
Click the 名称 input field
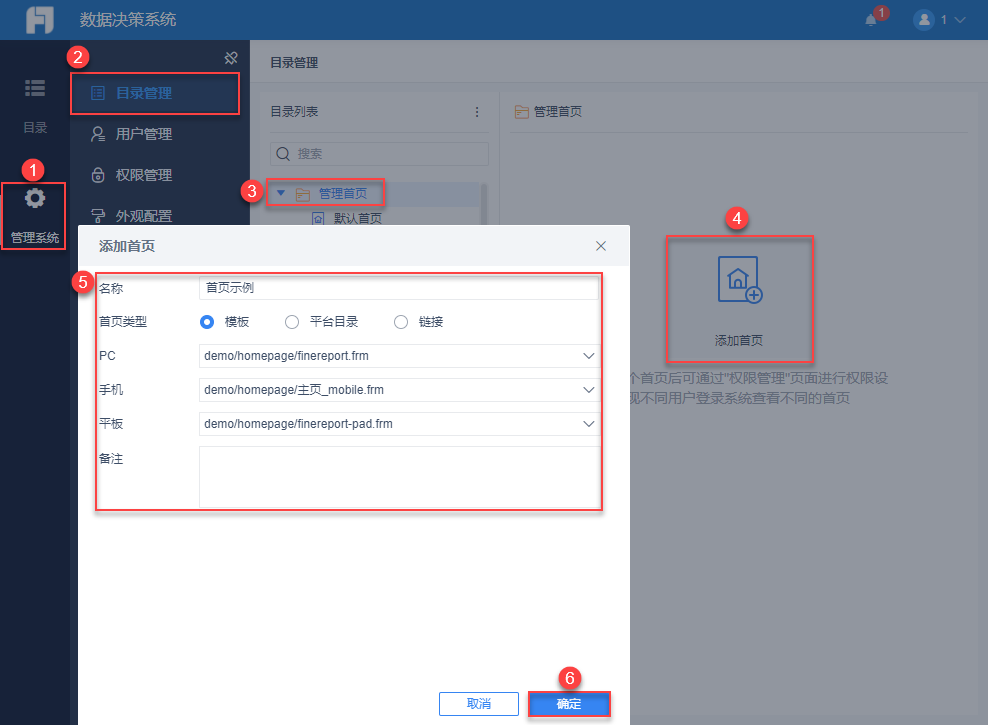coord(398,288)
